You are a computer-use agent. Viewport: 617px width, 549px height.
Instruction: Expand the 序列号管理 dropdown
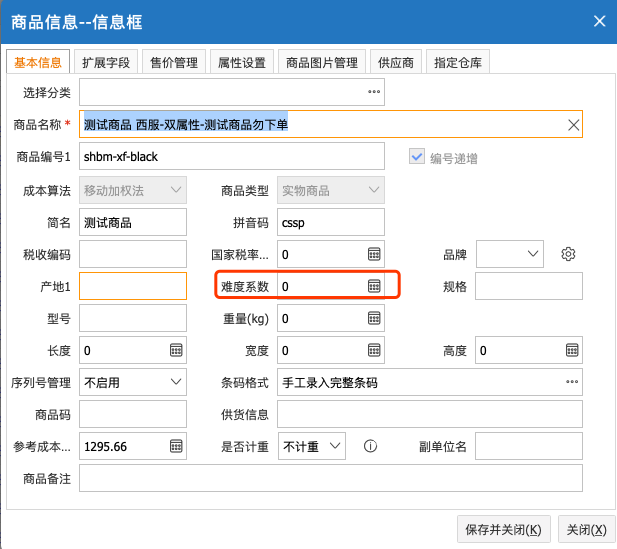coord(133,382)
